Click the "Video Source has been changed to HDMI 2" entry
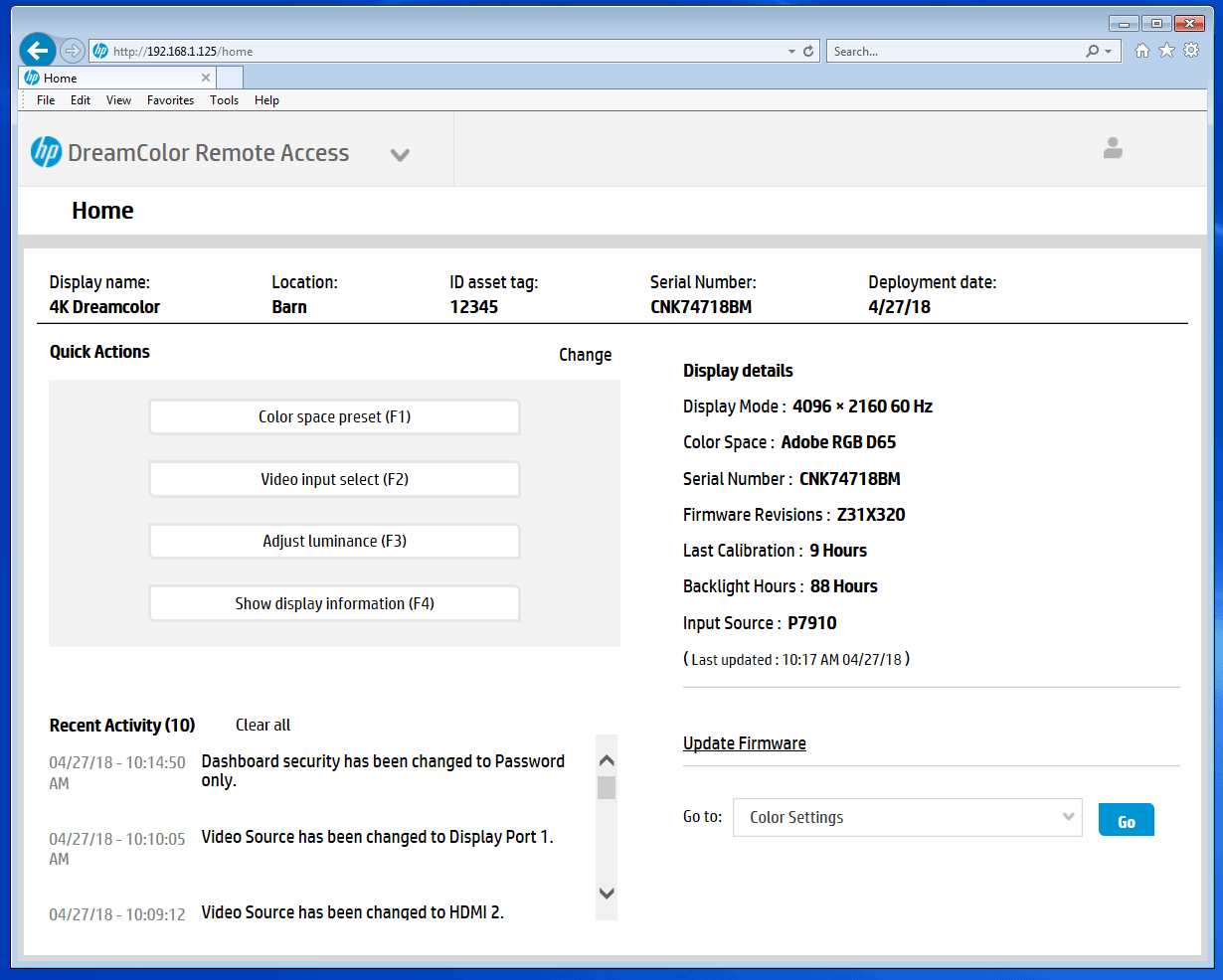The image size is (1223, 980). click(x=353, y=912)
